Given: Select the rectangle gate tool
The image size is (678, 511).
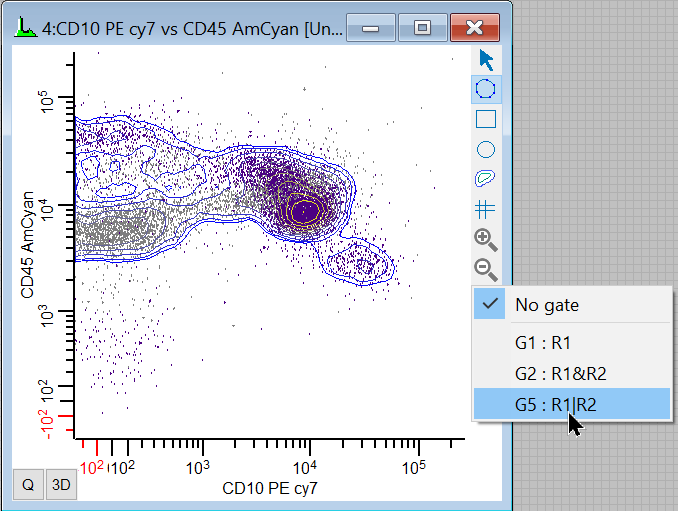Looking at the screenshot, I should coord(486,120).
